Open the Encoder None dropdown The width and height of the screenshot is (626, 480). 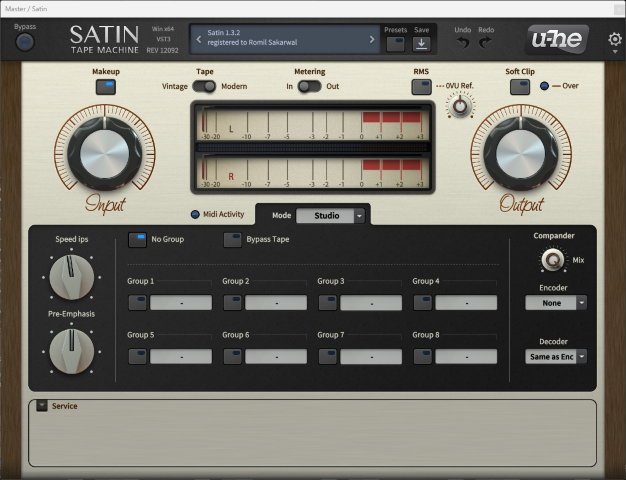click(x=556, y=303)
